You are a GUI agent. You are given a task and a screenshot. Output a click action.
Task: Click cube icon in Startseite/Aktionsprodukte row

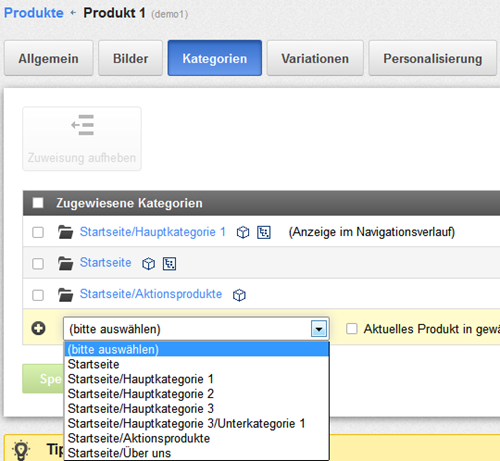(239, 295)
